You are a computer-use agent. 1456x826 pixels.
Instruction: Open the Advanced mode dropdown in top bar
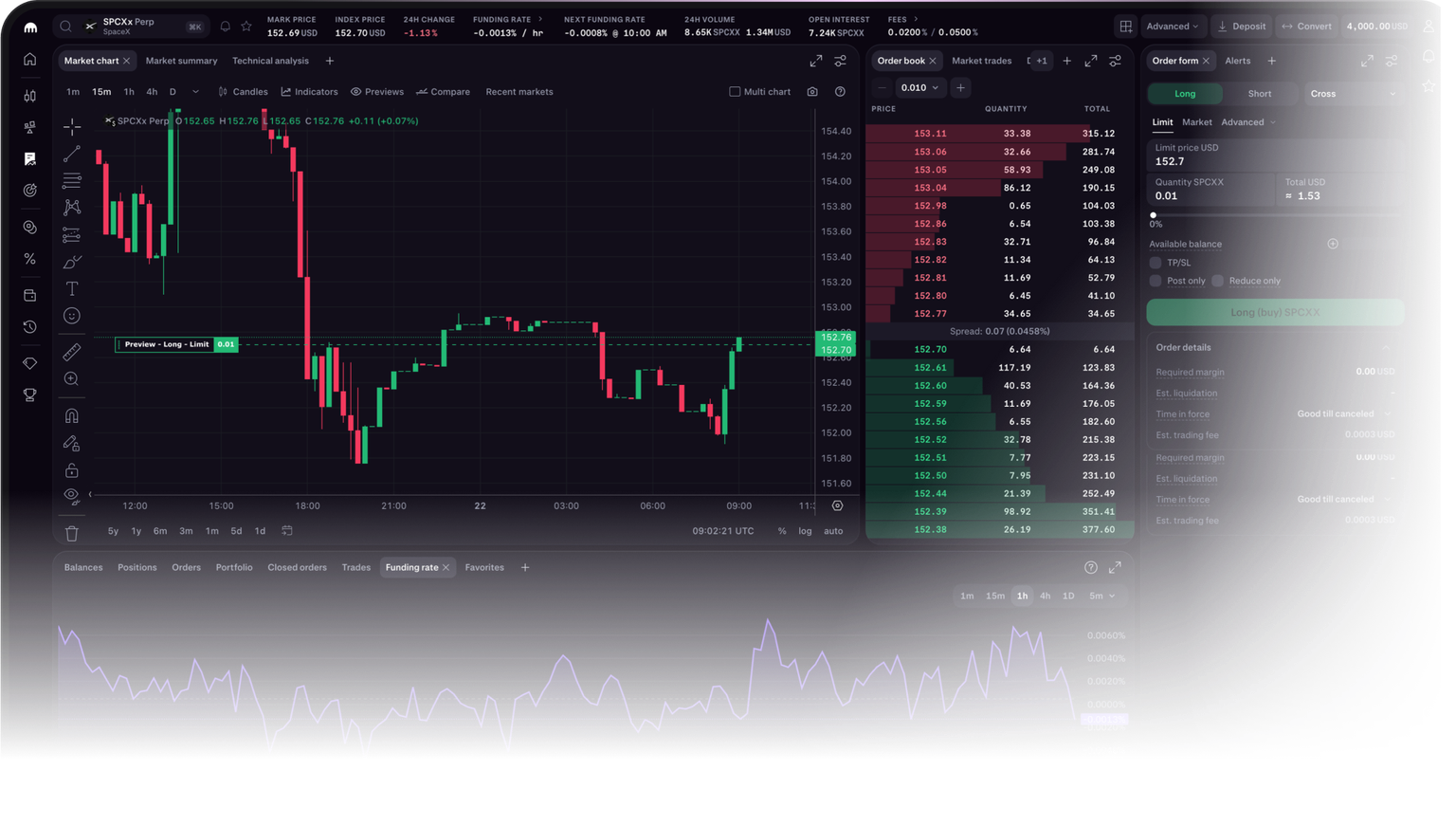[1173, 27]
